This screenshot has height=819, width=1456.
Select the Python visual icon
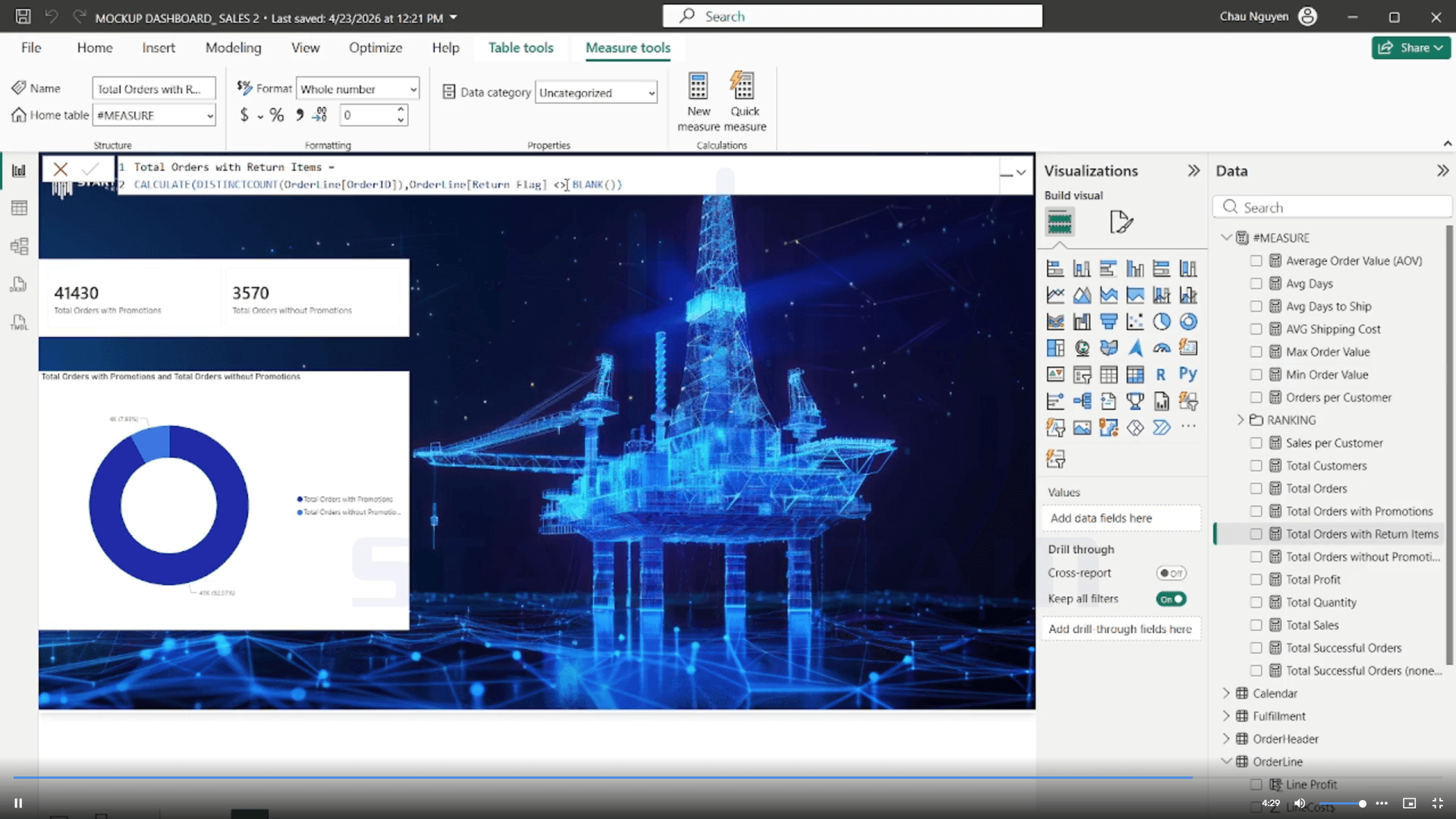pos(1187,375)
